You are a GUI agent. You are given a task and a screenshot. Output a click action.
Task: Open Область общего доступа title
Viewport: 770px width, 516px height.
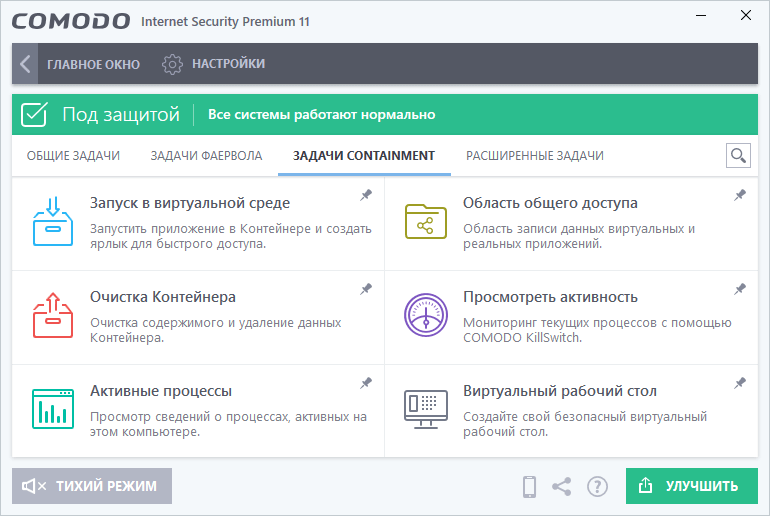pos(550,203)
